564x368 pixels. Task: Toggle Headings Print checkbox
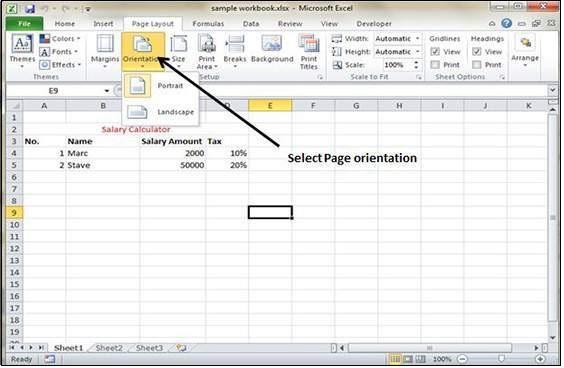point(477,65)
